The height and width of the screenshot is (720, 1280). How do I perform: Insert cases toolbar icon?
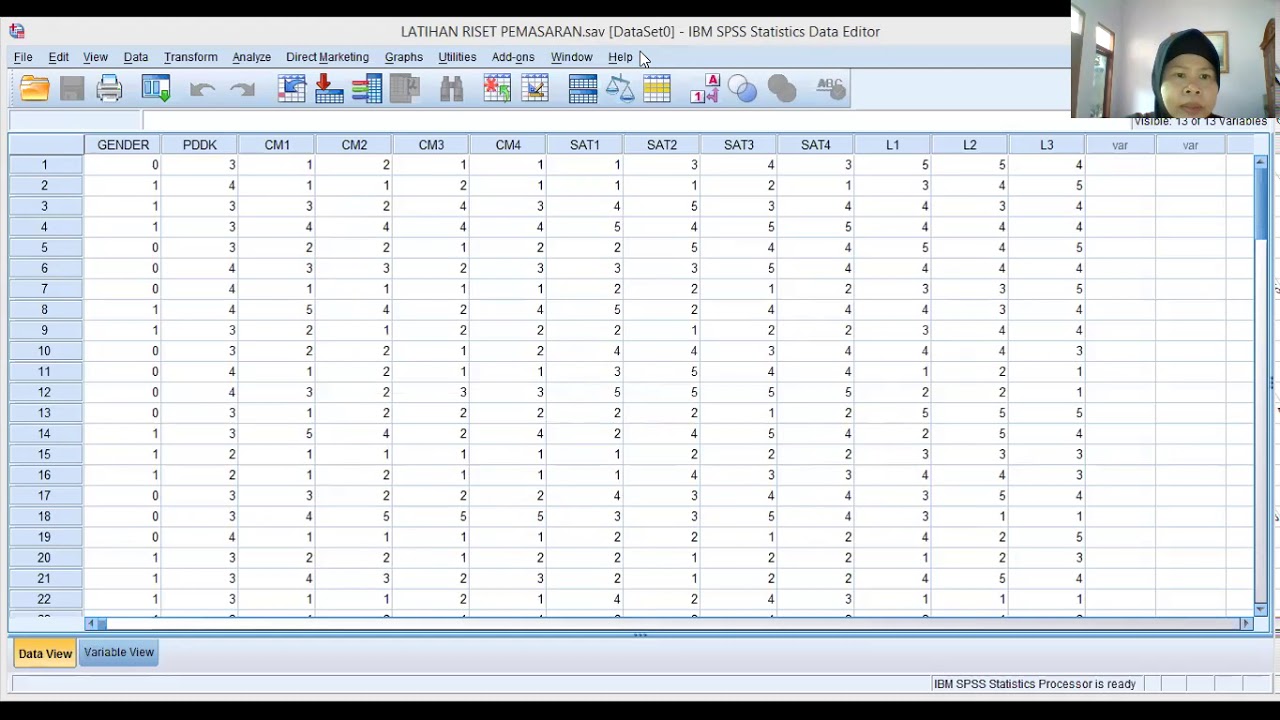coord(497,89)
